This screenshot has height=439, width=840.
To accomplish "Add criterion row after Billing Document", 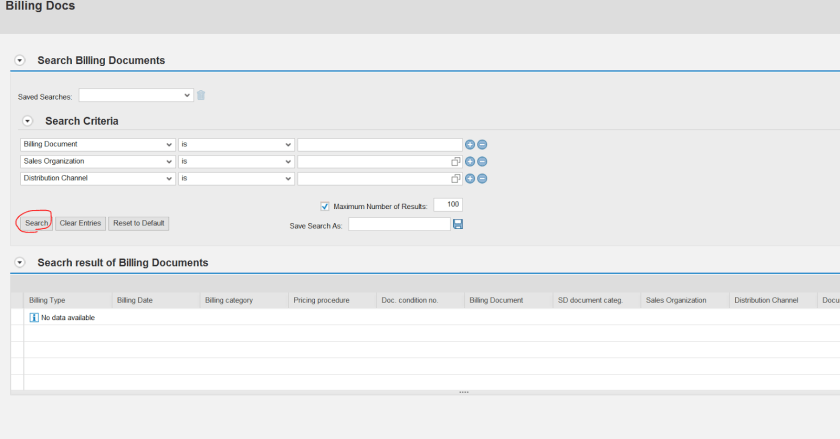I will pos(470,145).
